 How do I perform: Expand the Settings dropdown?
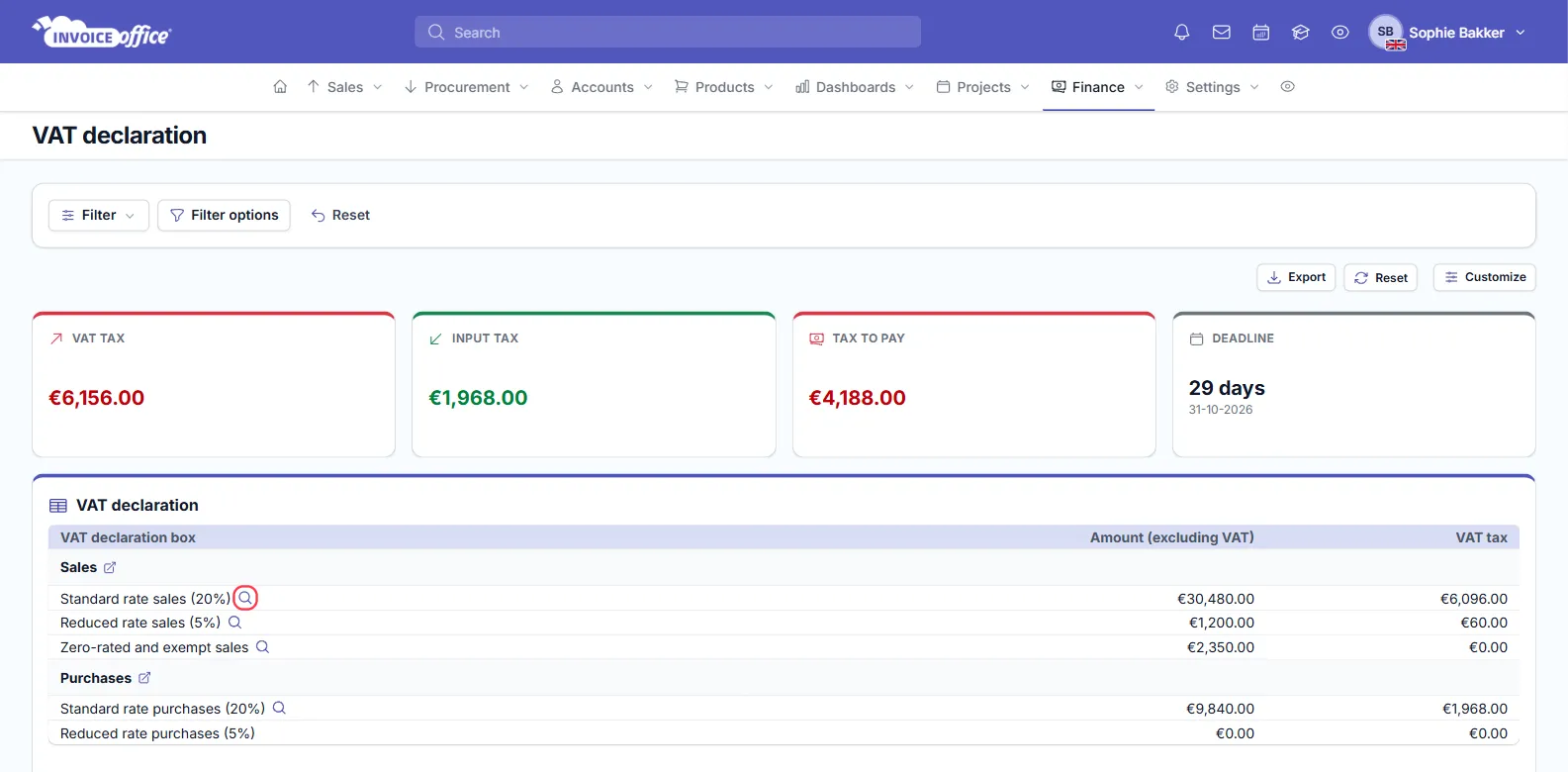point(1212,87)
